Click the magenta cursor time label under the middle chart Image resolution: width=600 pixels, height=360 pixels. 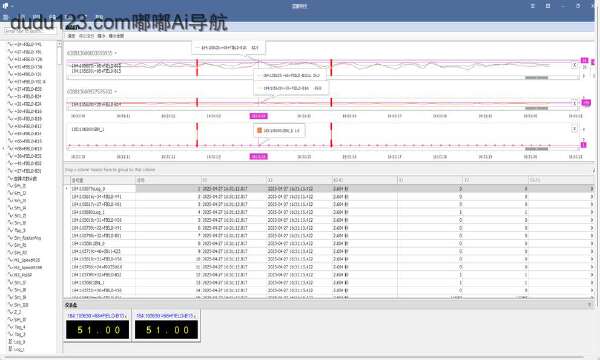pos(259,116)
